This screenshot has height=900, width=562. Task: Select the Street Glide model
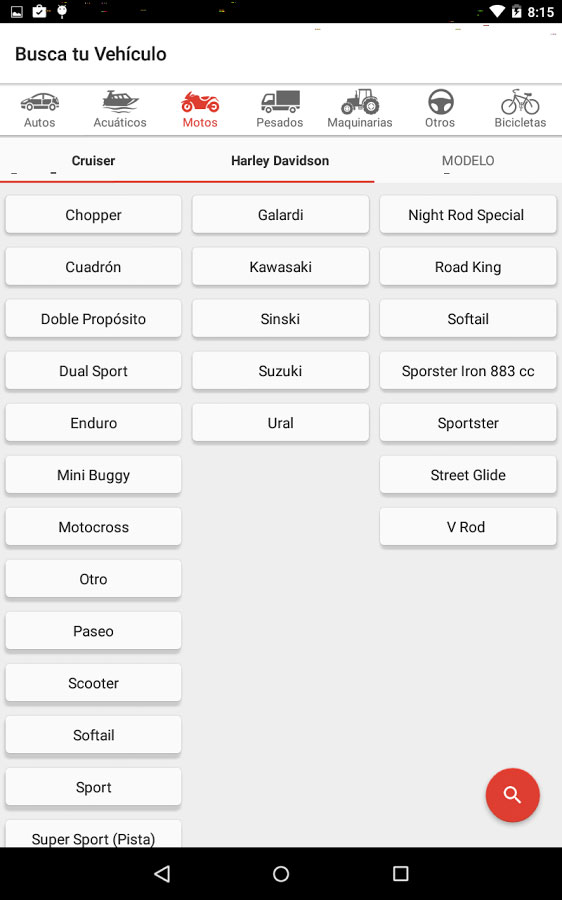point(468,475)
